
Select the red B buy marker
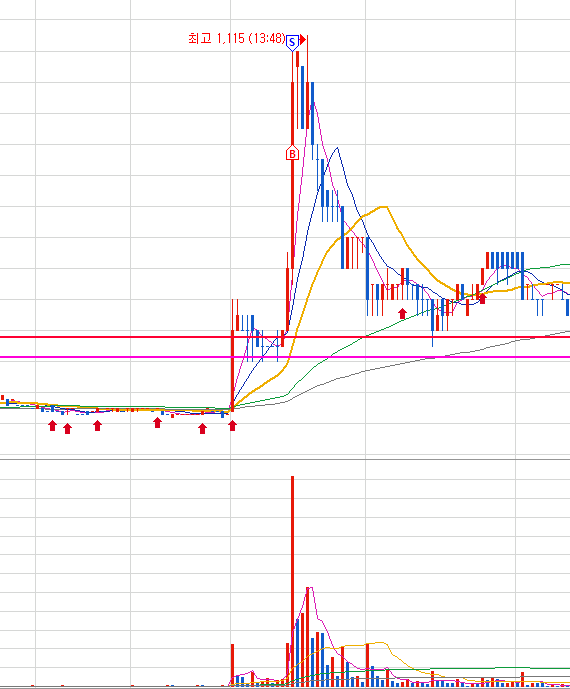click(x=292, y=153)
